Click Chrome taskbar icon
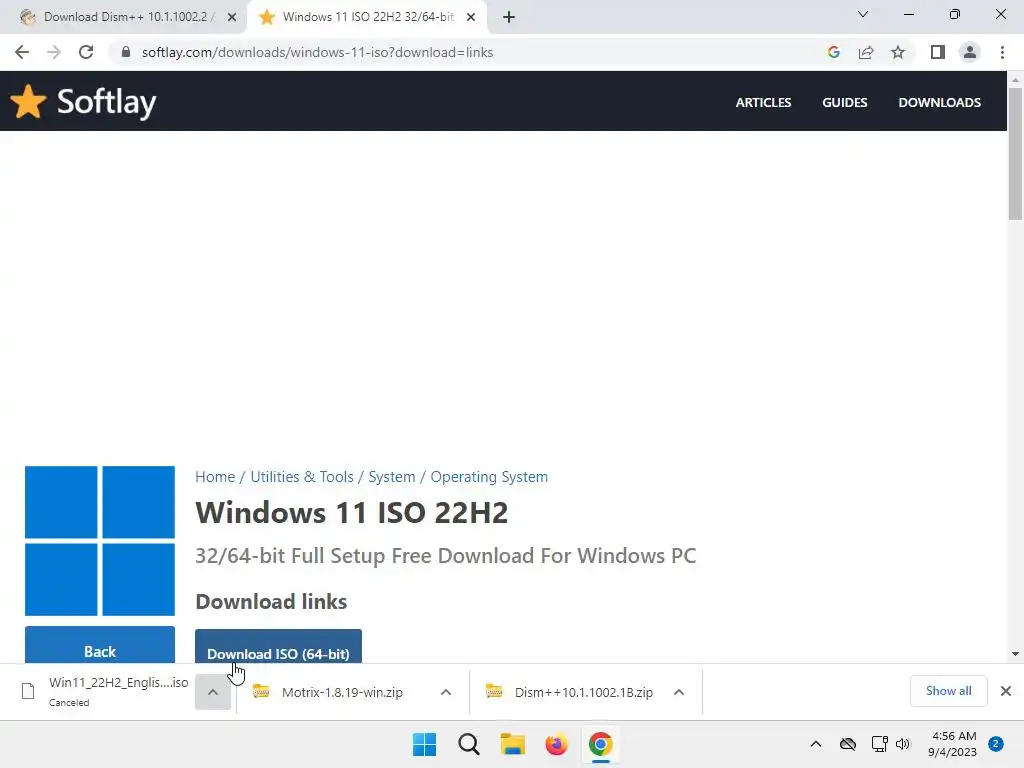1024x768 pixels. pyautogui.click(x=601, y=744)
